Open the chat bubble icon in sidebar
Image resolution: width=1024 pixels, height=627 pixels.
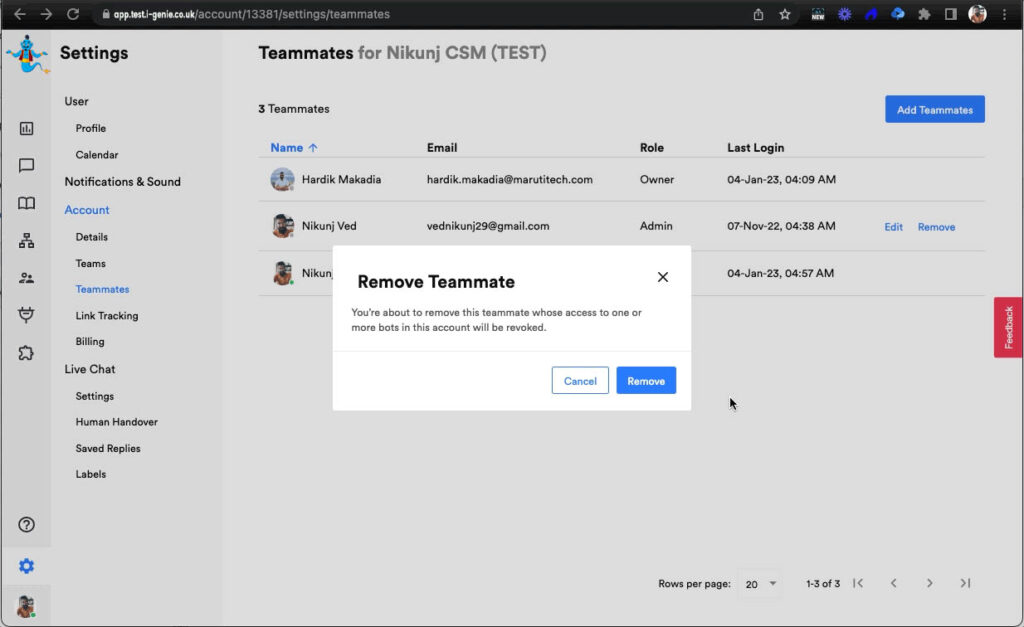coord(27,166)
